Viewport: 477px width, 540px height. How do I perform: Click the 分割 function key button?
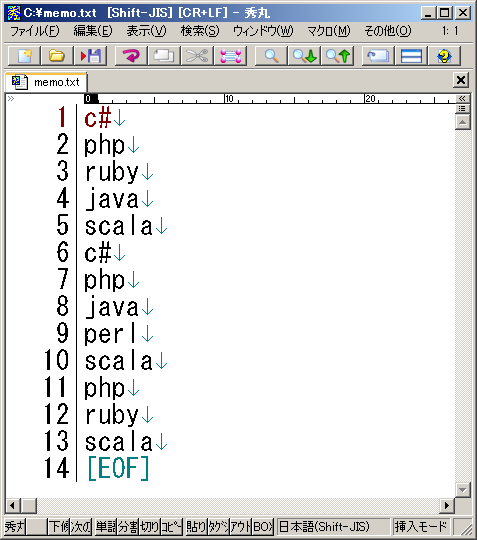tap(128, 527)
